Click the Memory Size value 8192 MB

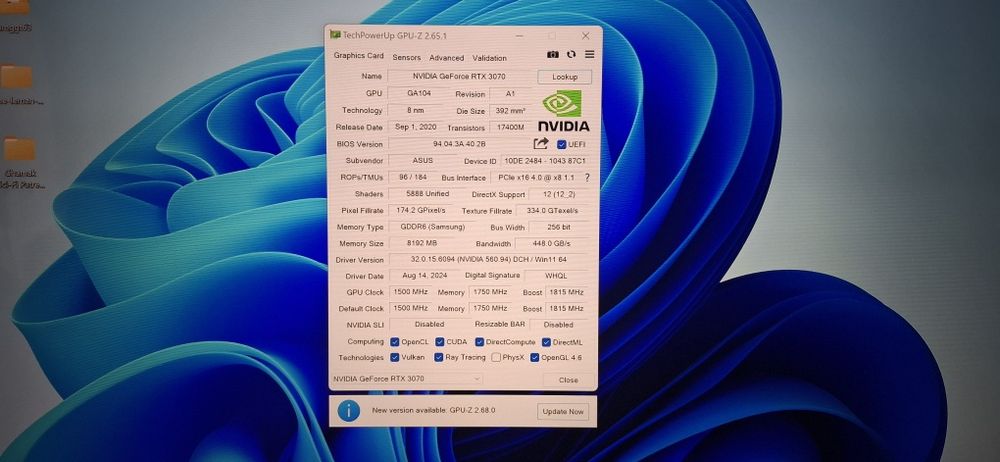(x=422, y=243)
